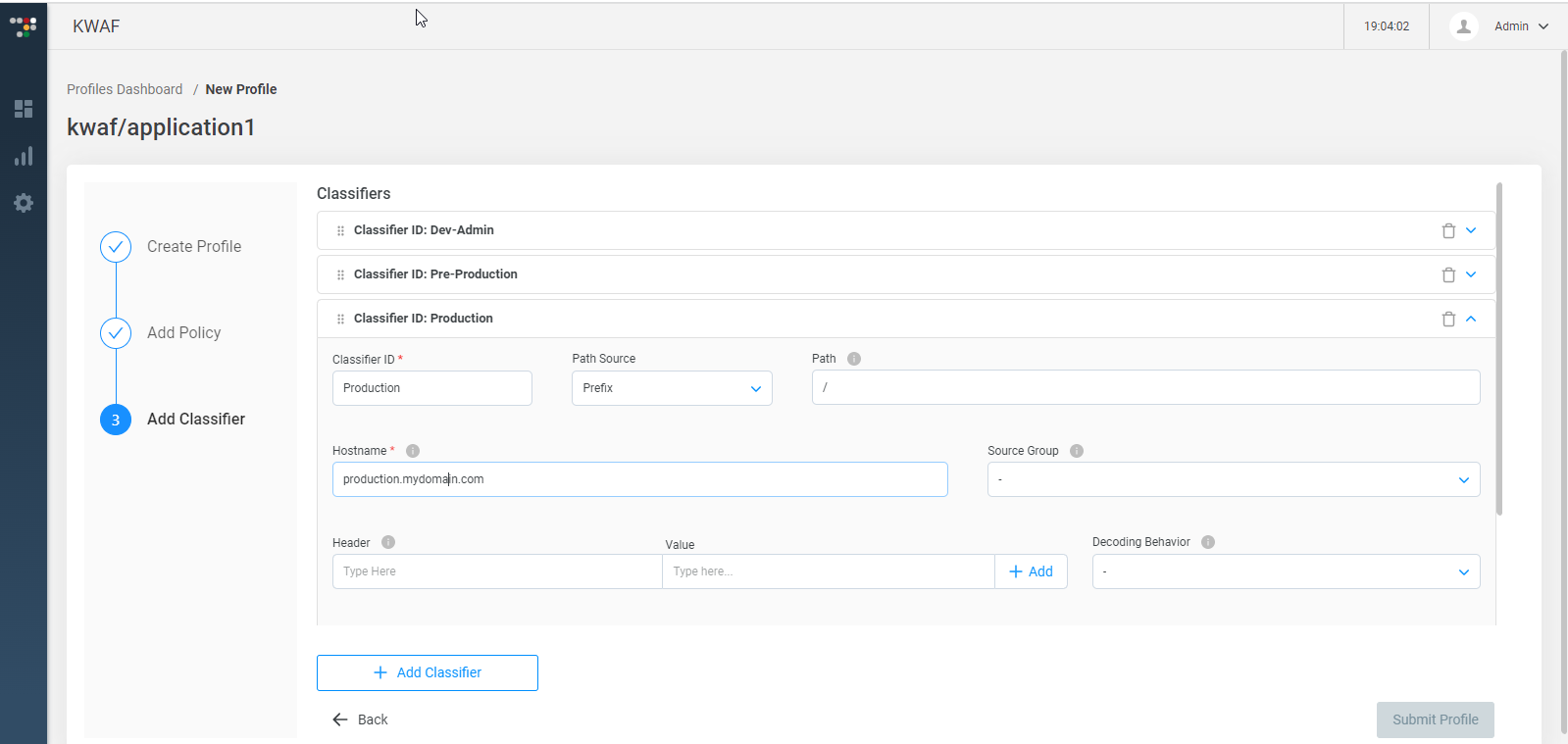
Task: Click the info icon beside Source Group
Action: 1077,451
